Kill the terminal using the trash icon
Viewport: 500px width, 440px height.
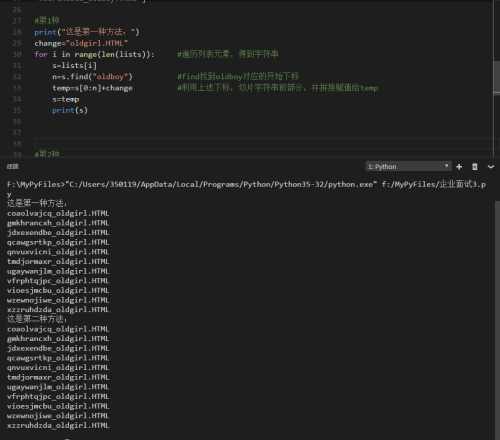(x=475, y=167)
